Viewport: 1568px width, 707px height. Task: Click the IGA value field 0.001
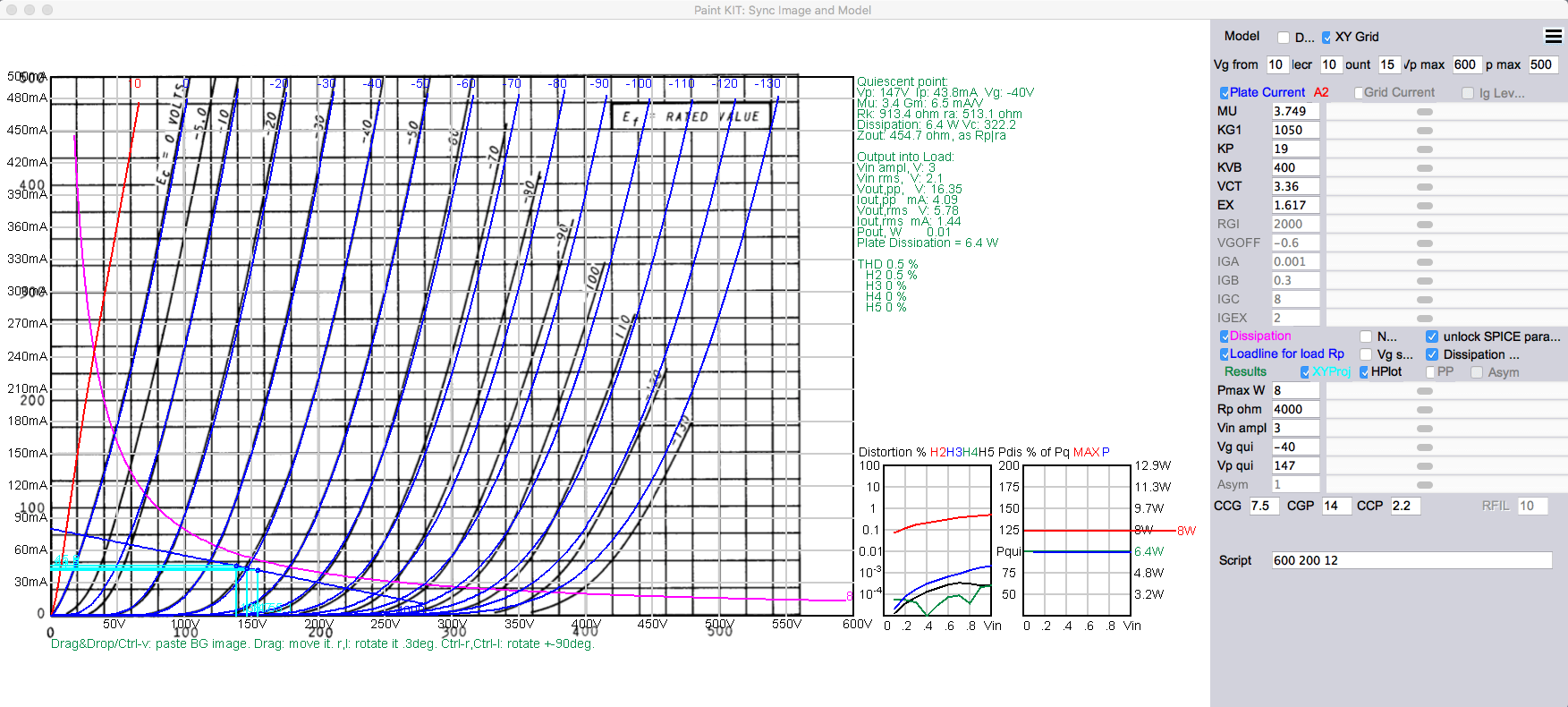[1295, 262]
